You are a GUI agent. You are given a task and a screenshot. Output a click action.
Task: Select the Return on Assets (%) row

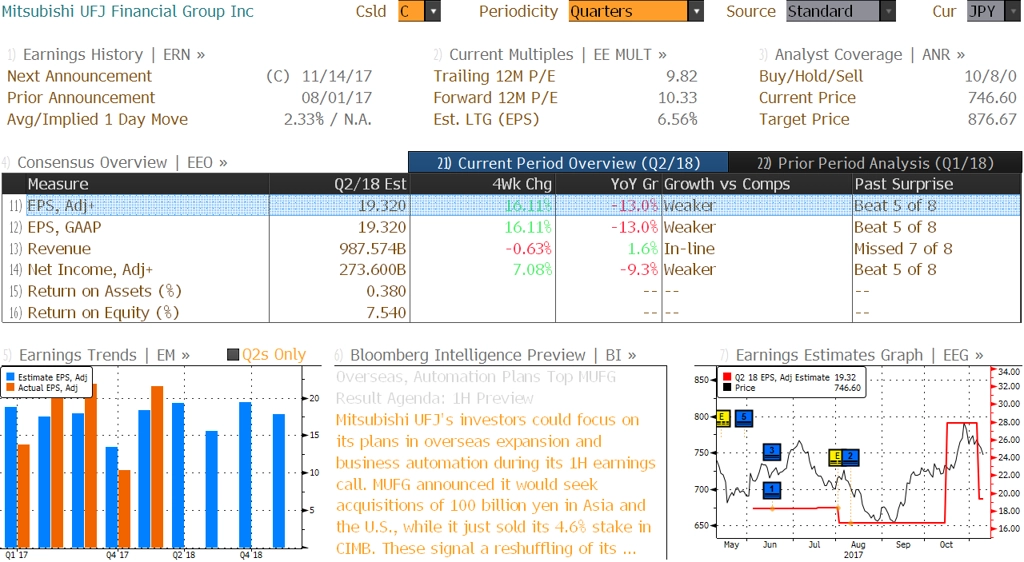coord(511,291)
